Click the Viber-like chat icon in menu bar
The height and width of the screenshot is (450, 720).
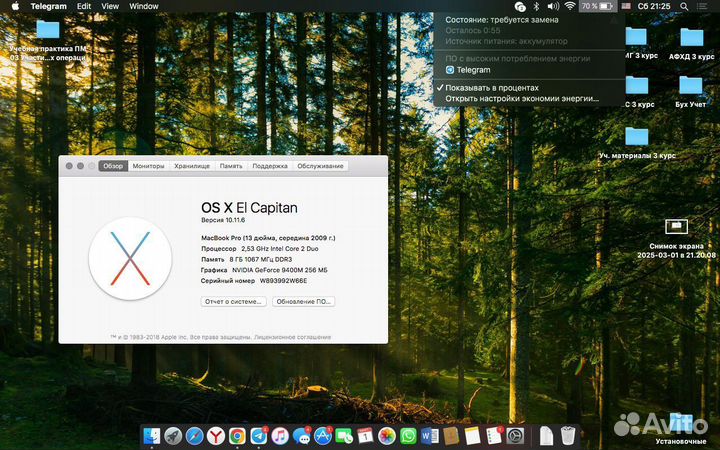coord(520,6)
